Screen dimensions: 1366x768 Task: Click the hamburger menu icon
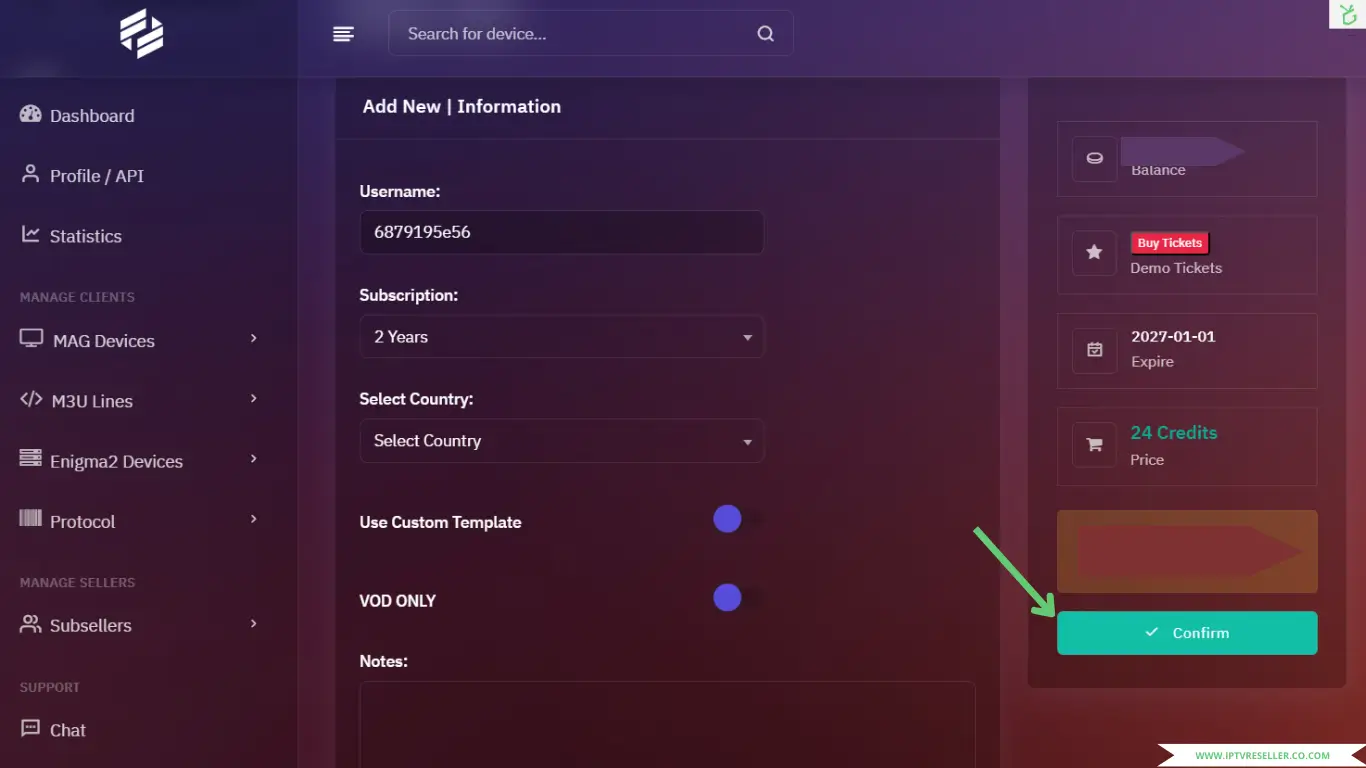tap(343, 34)
